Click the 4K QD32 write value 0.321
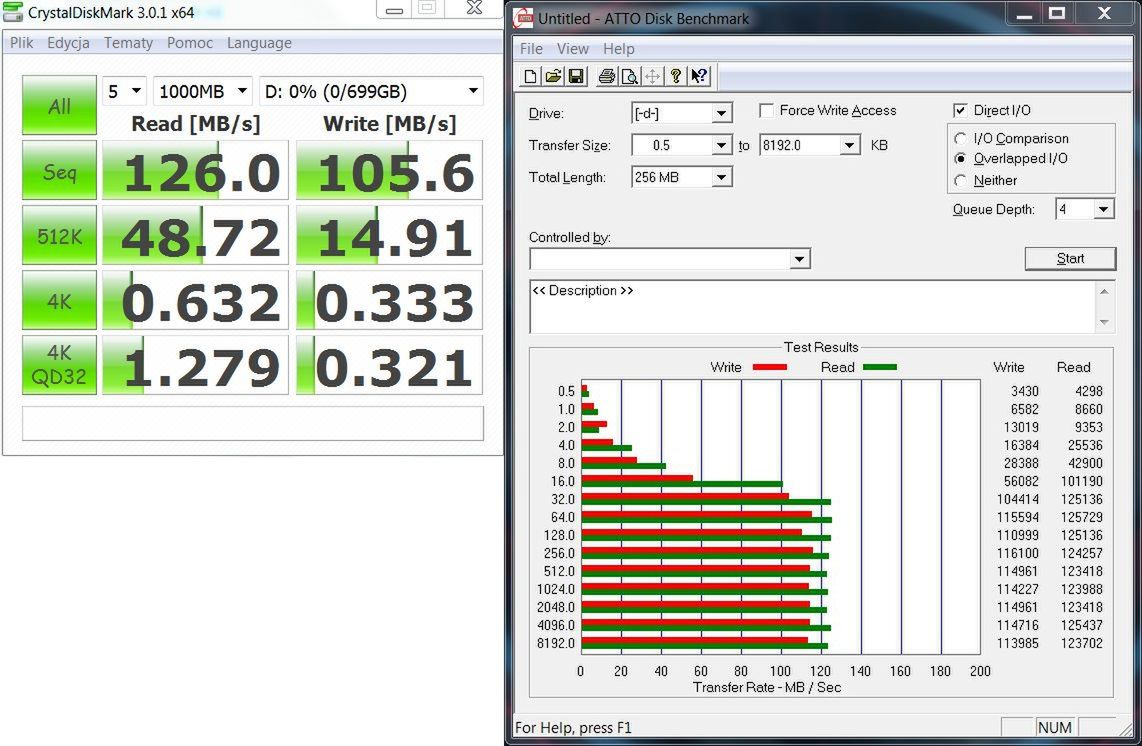Image resolution: width=1142 pixels, height=746 pixels. 389,365
